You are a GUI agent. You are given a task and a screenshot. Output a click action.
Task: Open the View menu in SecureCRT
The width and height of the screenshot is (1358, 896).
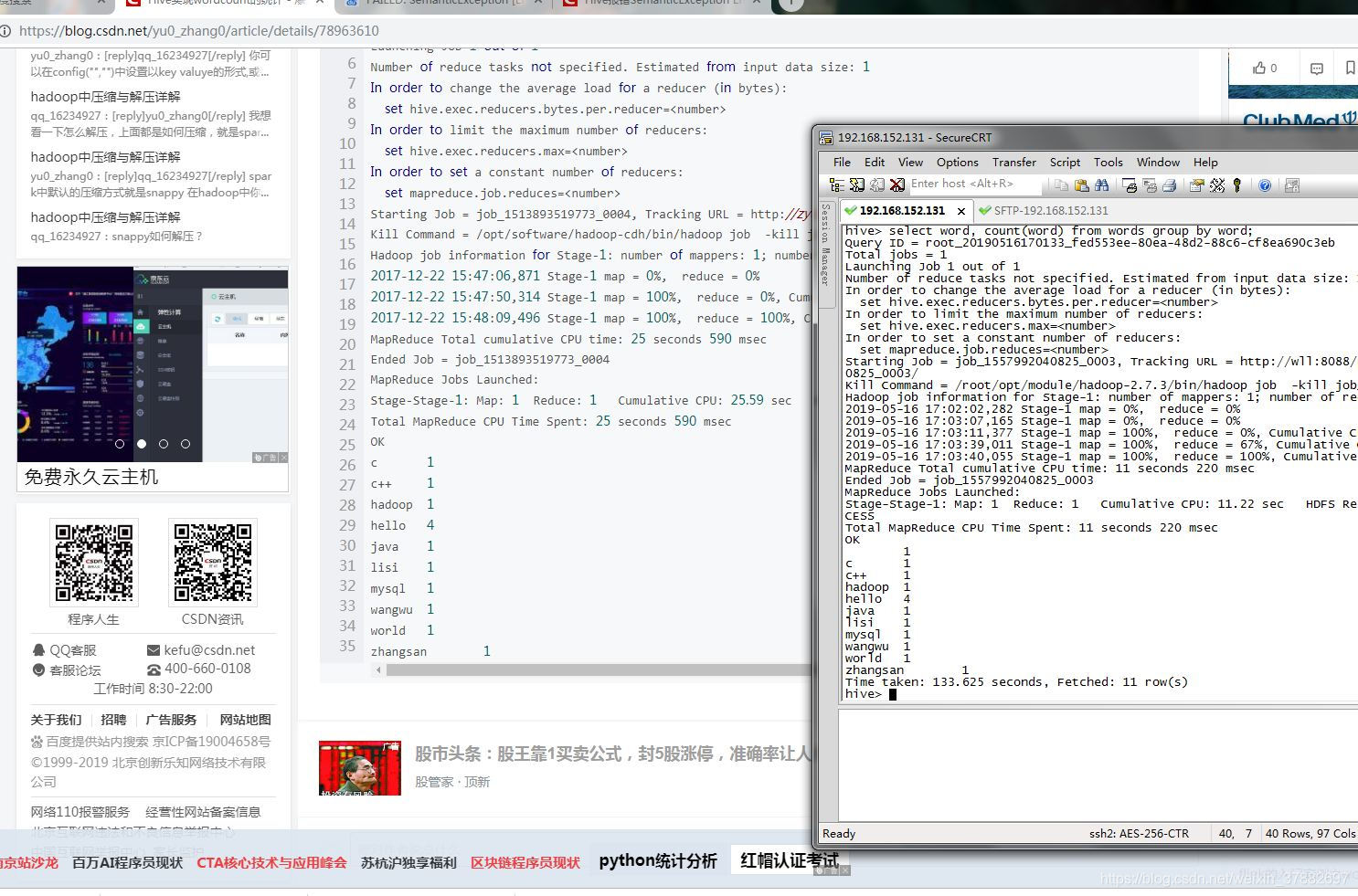[910, 162]
